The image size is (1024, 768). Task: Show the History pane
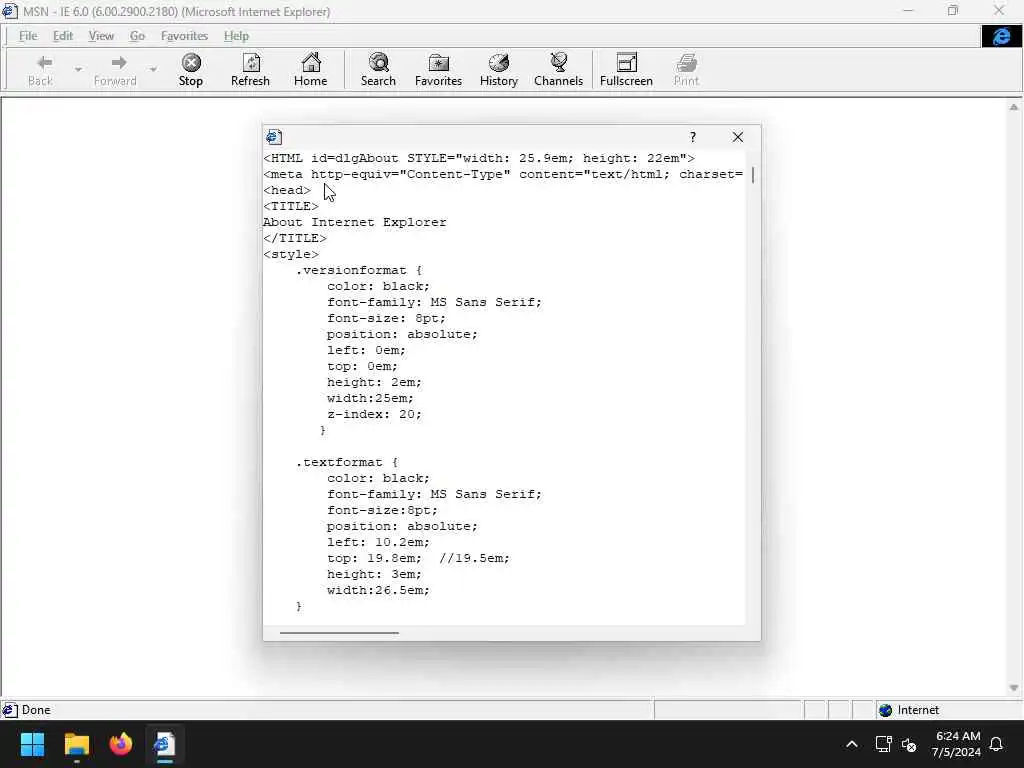coord(498,70)
